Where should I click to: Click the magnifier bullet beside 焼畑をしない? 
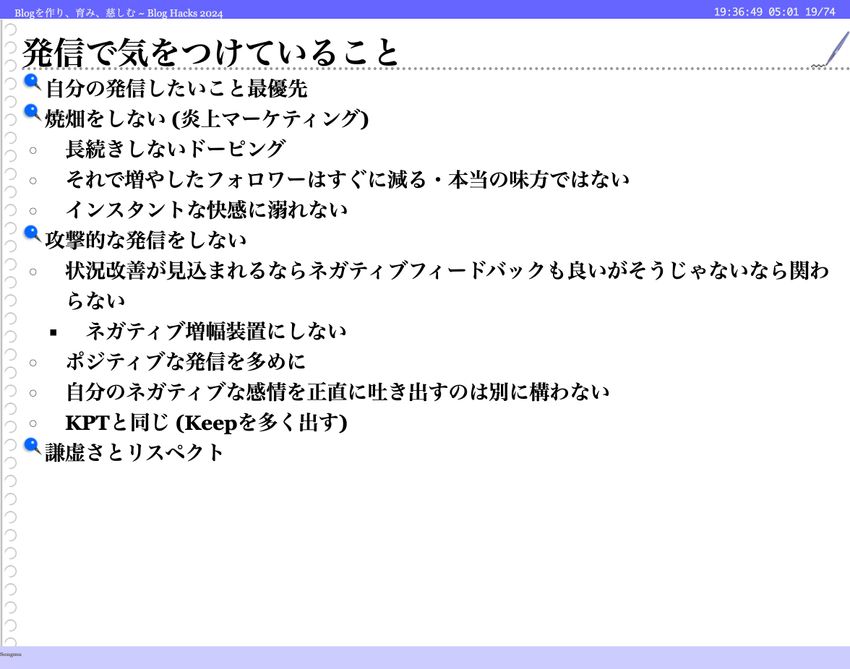coord(32,113)
